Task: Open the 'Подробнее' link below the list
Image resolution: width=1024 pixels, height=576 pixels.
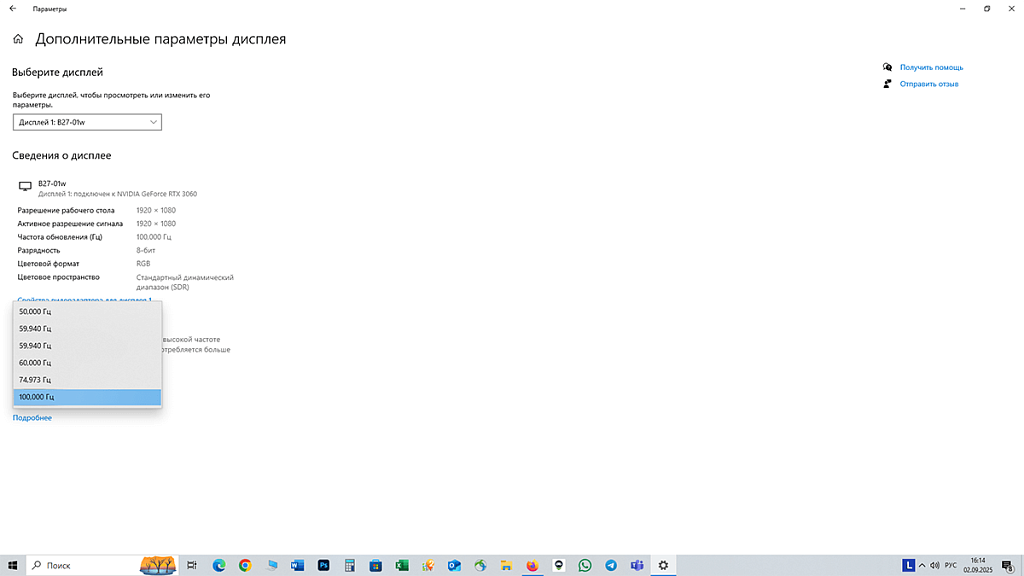Action: click(32, 418)
